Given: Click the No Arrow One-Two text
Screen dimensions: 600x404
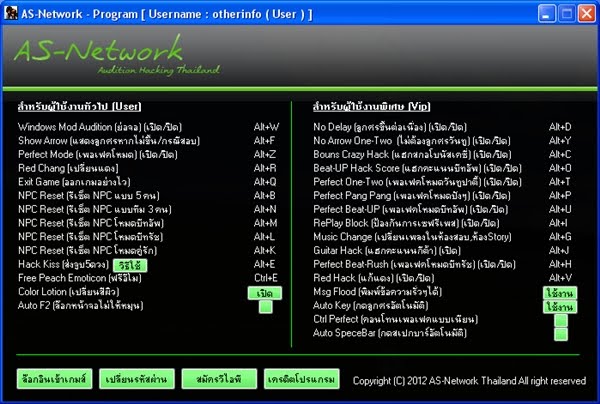Looking at the screenshot, I should click(412, 141).
